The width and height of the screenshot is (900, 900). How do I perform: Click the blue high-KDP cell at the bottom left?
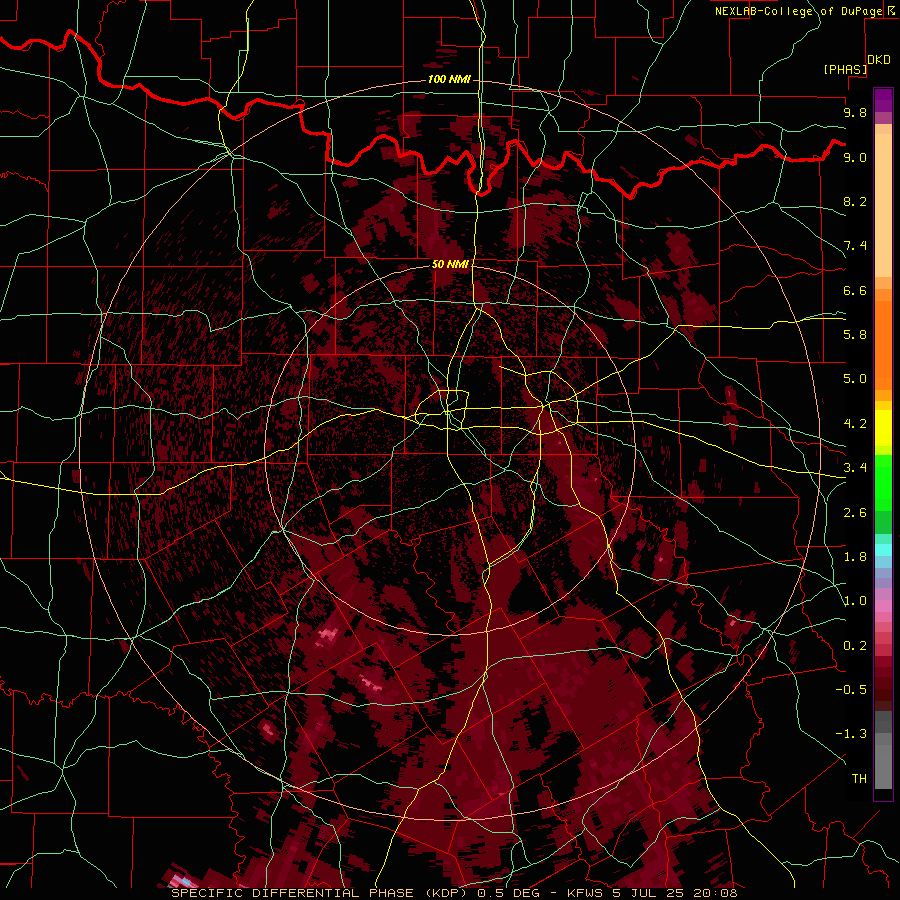click(x=184, y=881)
